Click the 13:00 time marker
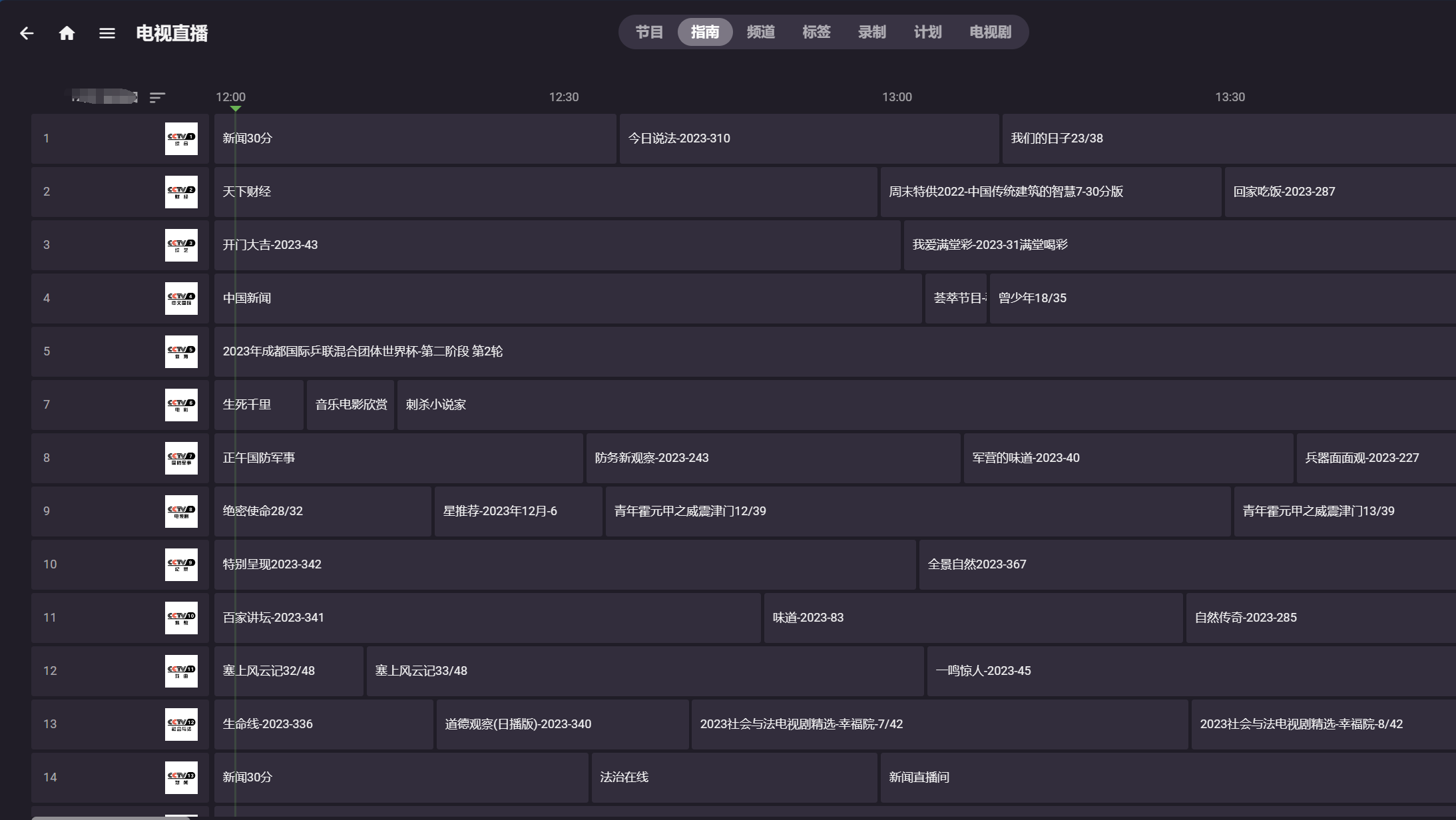The width and height of the screenshot is (1456, 820). click(897, 97)
